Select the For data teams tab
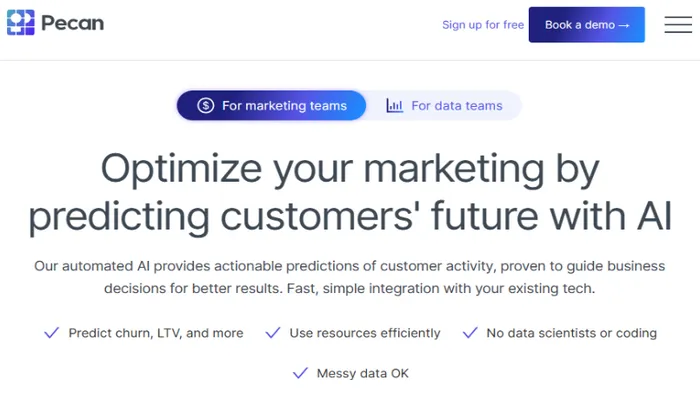The width and height of the screenshot is (700, 400). [456, 105]
